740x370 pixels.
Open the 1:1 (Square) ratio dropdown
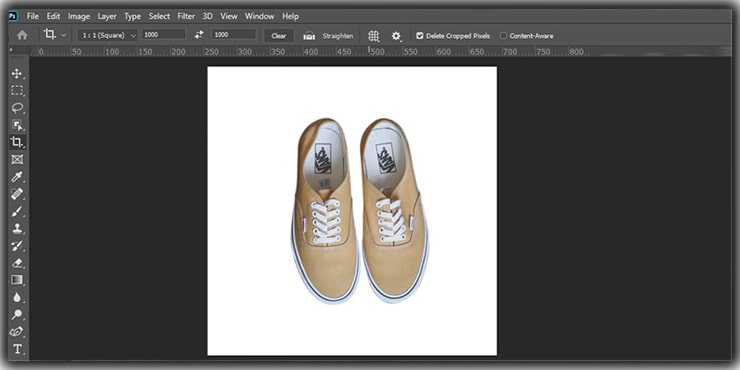(108, 35)
